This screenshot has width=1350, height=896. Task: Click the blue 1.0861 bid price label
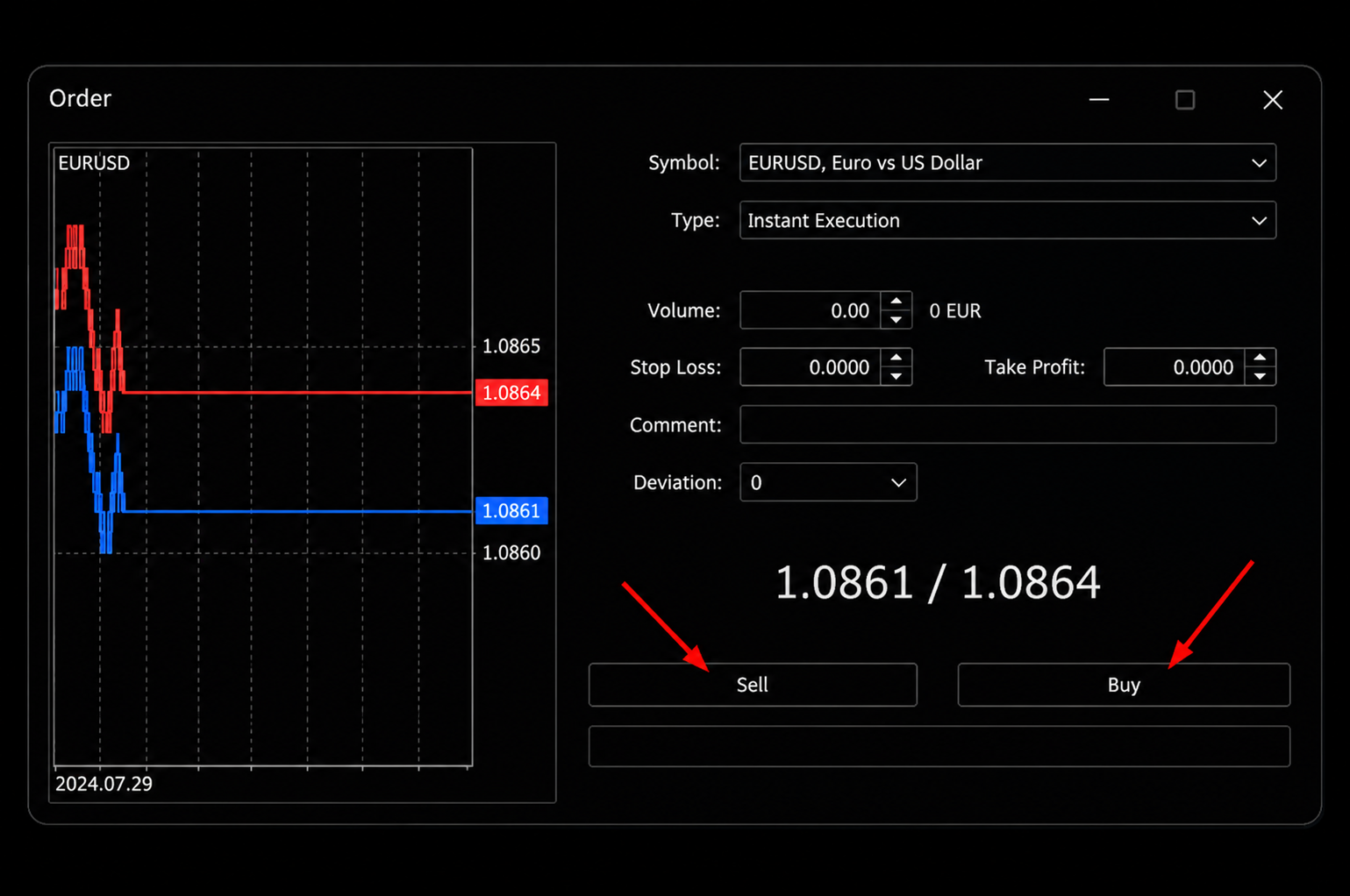coord(511,510)
